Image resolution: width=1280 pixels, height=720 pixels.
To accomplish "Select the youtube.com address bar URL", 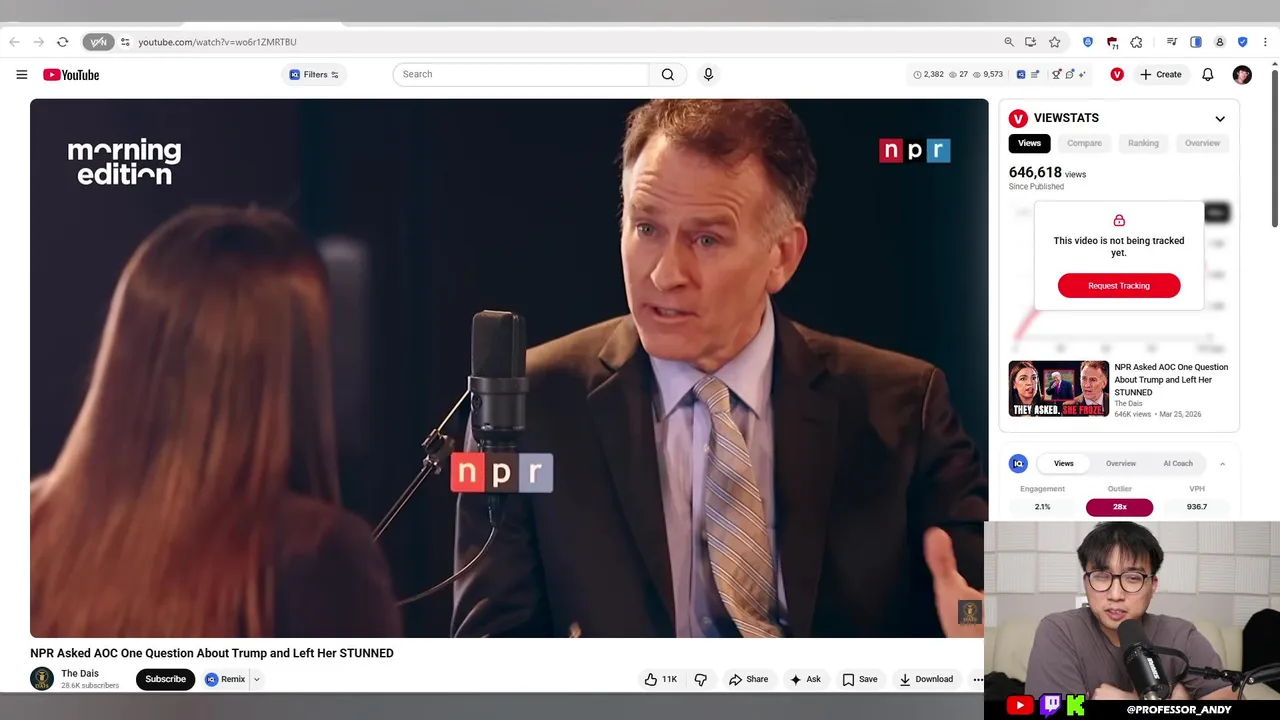I will tap(217, 42).
